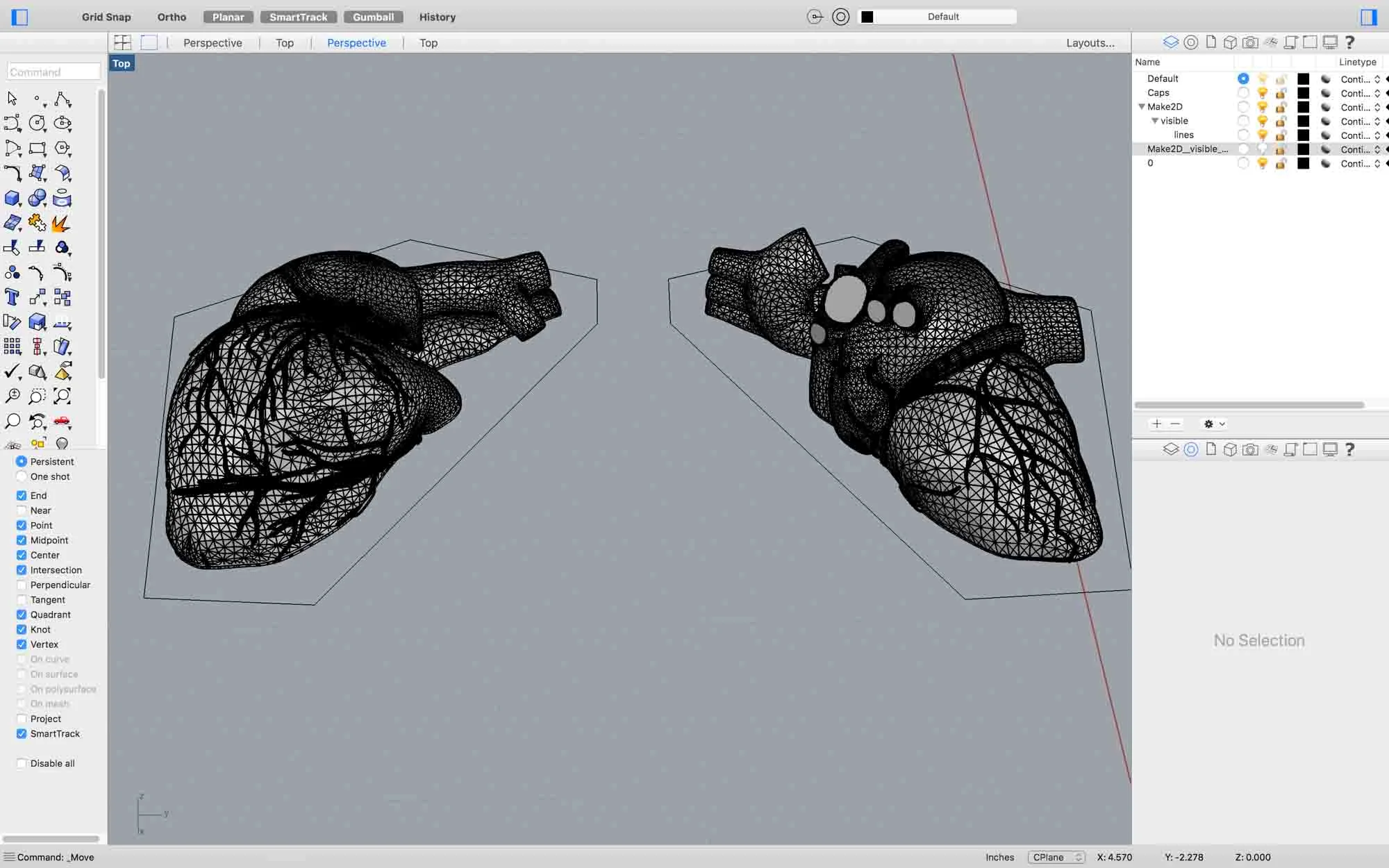Open the CPlane dropdown in status bar
Image resolution: width=1389 pixels, height=868 pixels.
1056,857
